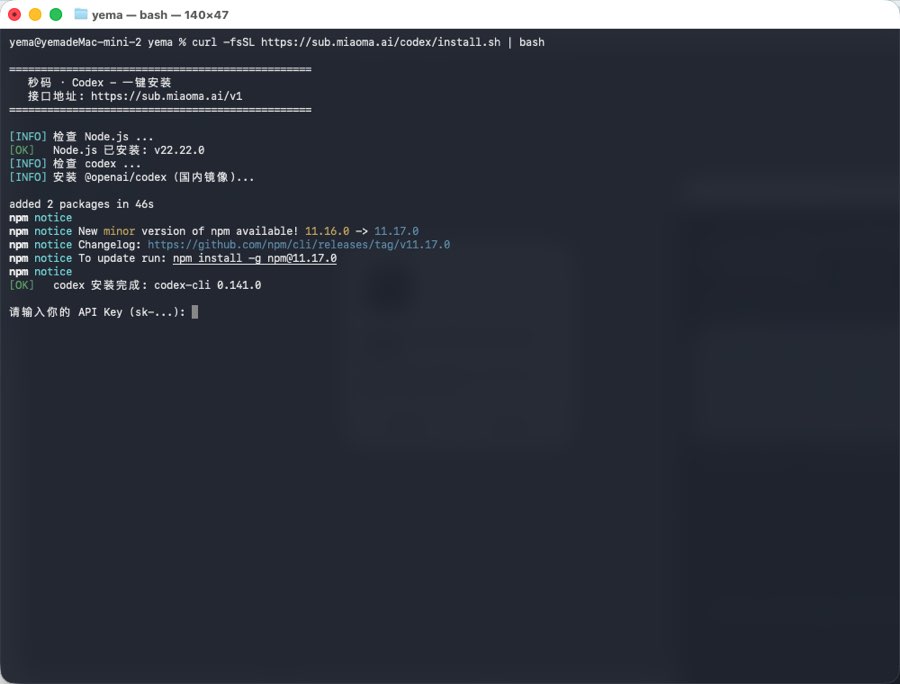Click the 'yema@yemadeMac-mini-2' shell prompt text
Screen dimensions: 900x684
tap(75, 42)
